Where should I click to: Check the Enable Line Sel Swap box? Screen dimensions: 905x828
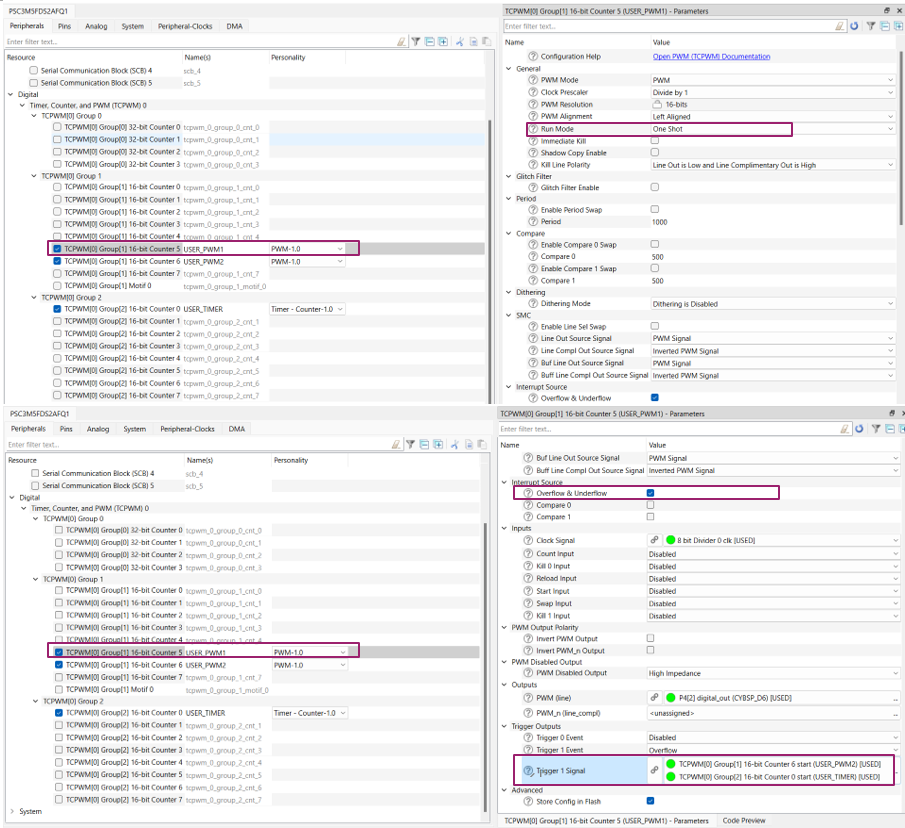pyautogui.click(x=655, y=326)
